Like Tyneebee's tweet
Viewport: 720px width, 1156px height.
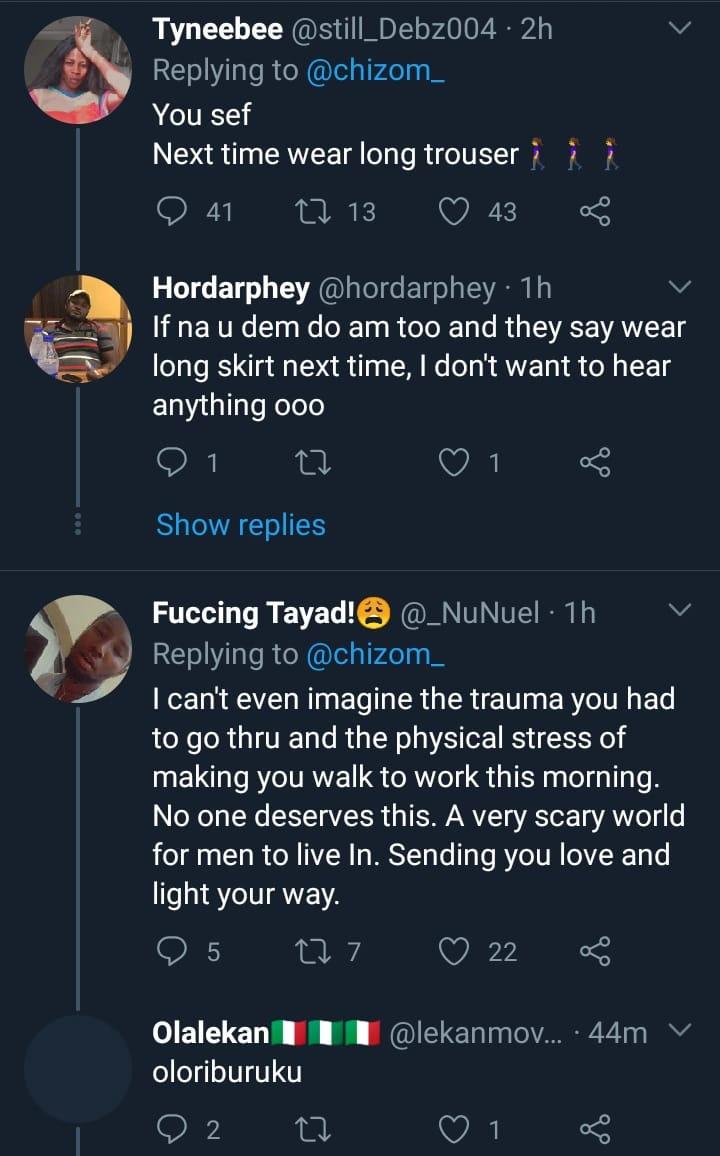456,211
